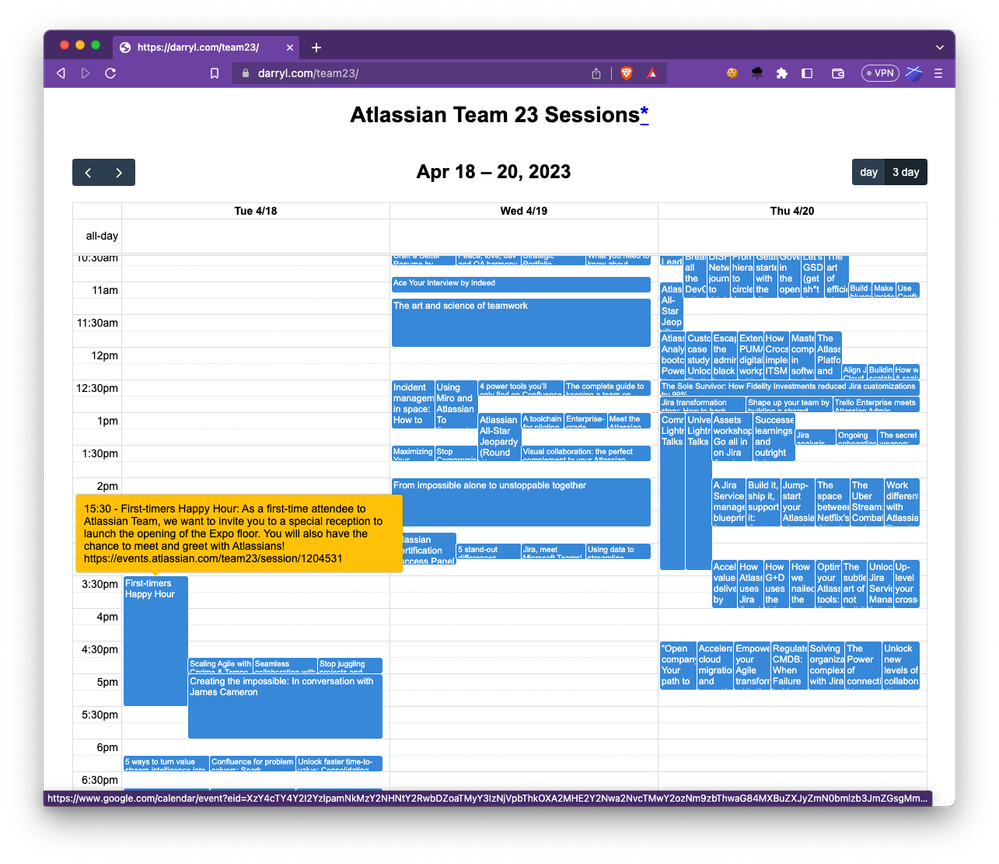The height and width of the screenshot is (864, 999).
Task: Select the darryl.com/team23 browser tab
Action: point(205,47)
